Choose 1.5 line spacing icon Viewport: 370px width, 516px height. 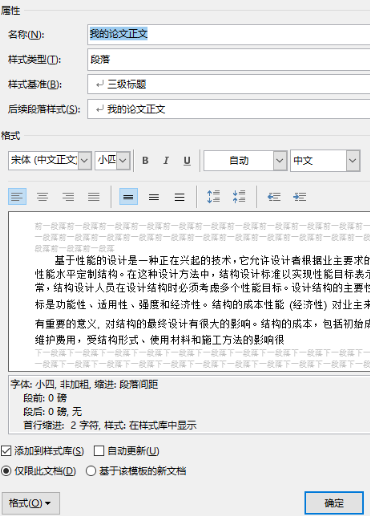pos(154,197)
